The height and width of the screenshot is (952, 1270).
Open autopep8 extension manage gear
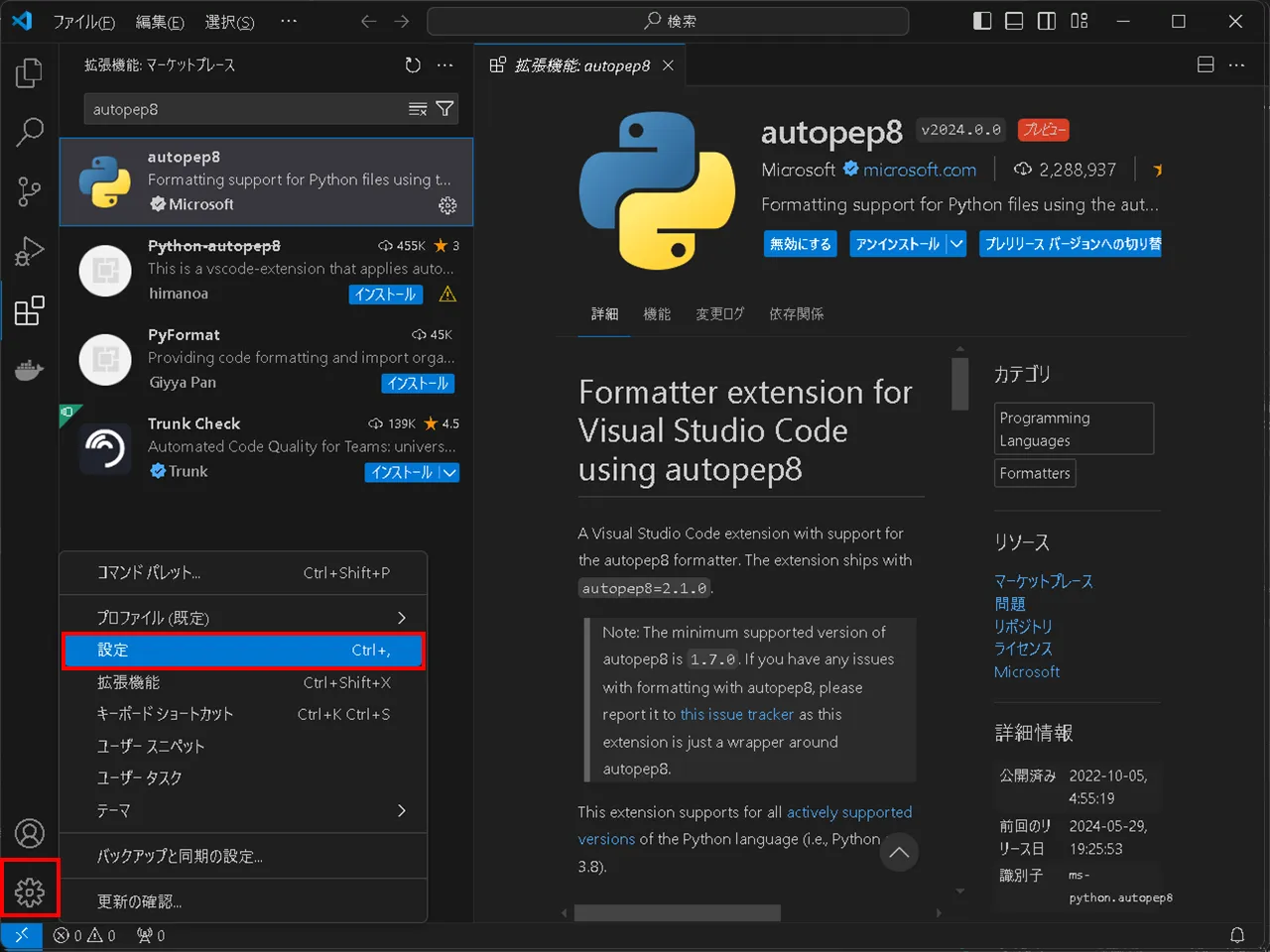click(x=447, y=205)
